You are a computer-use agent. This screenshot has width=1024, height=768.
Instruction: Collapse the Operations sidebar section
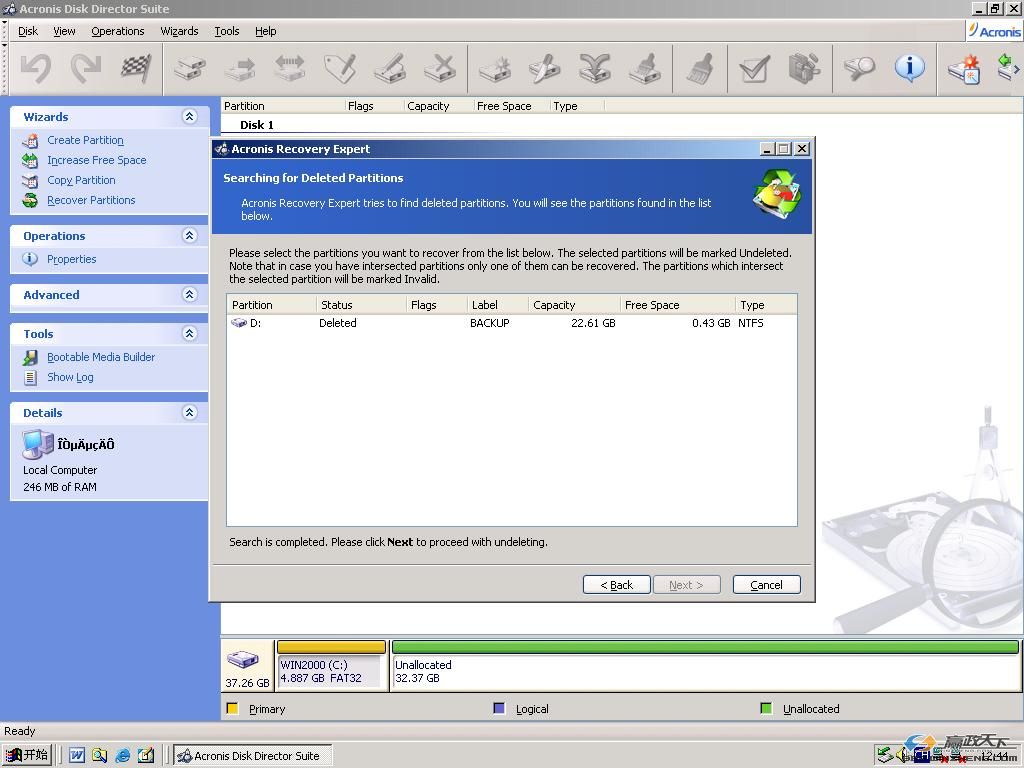(x=189, y=236)
